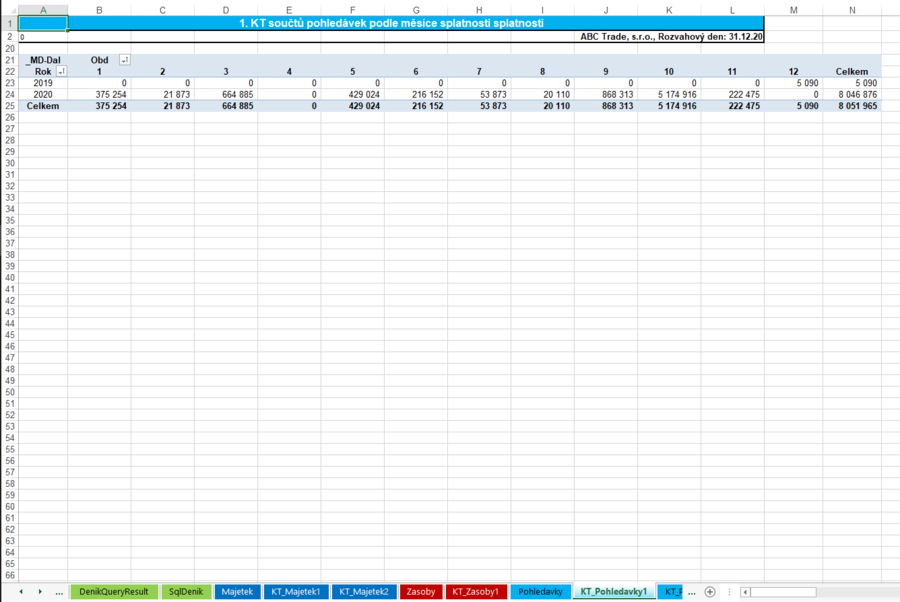This screenshot has width=900, height=602.
Task: Click the 2020 grand total cell 8 046 876
Action: coord(854,94)
